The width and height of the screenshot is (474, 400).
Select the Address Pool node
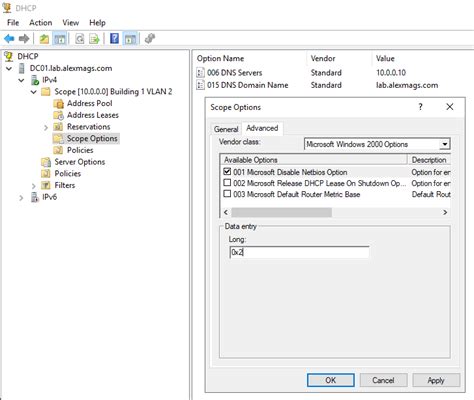89,103
